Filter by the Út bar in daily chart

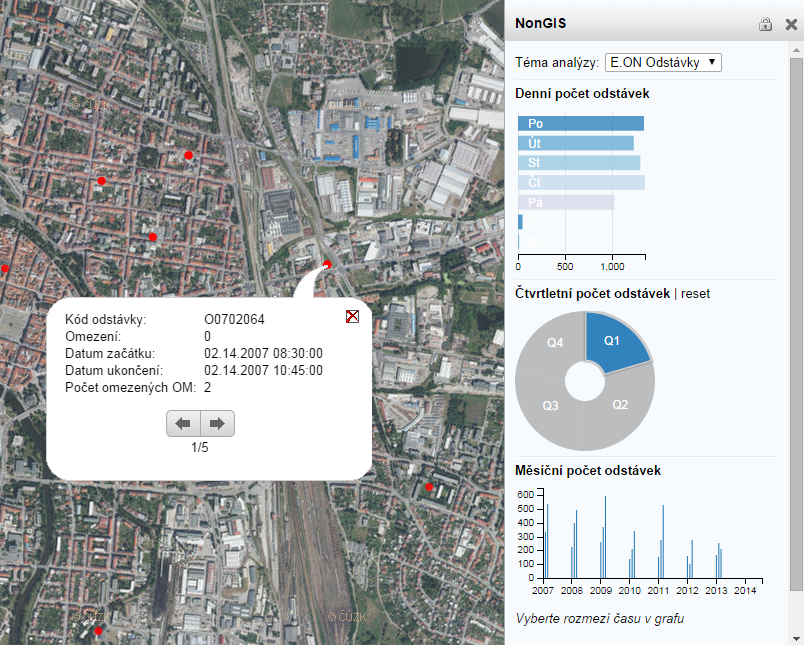[576, 143]
